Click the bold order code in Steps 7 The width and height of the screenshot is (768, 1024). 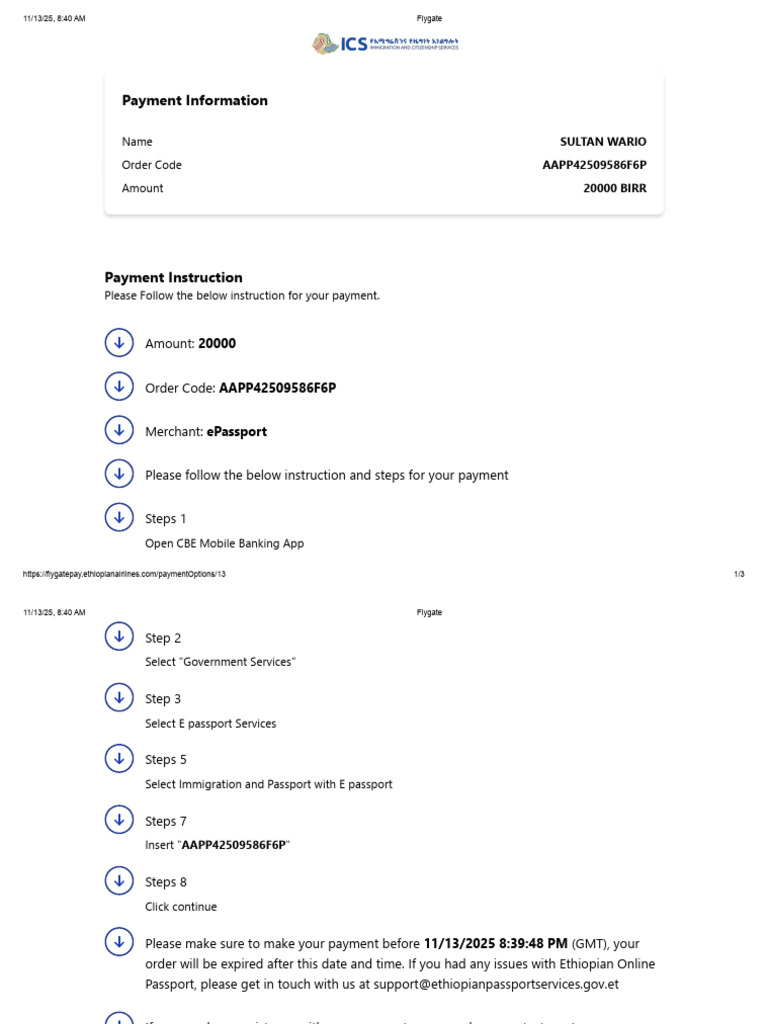coord(234,845)
